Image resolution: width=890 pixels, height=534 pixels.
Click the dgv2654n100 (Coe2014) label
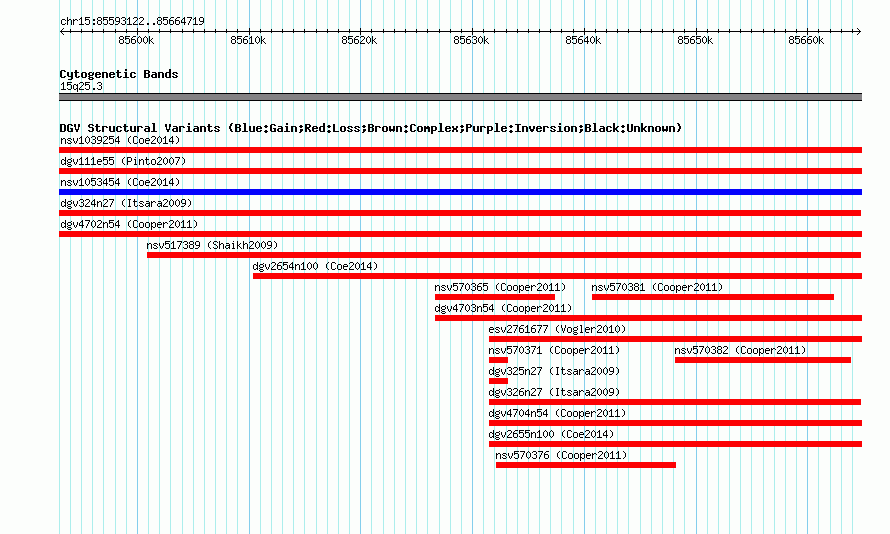[x=316, y=266]
